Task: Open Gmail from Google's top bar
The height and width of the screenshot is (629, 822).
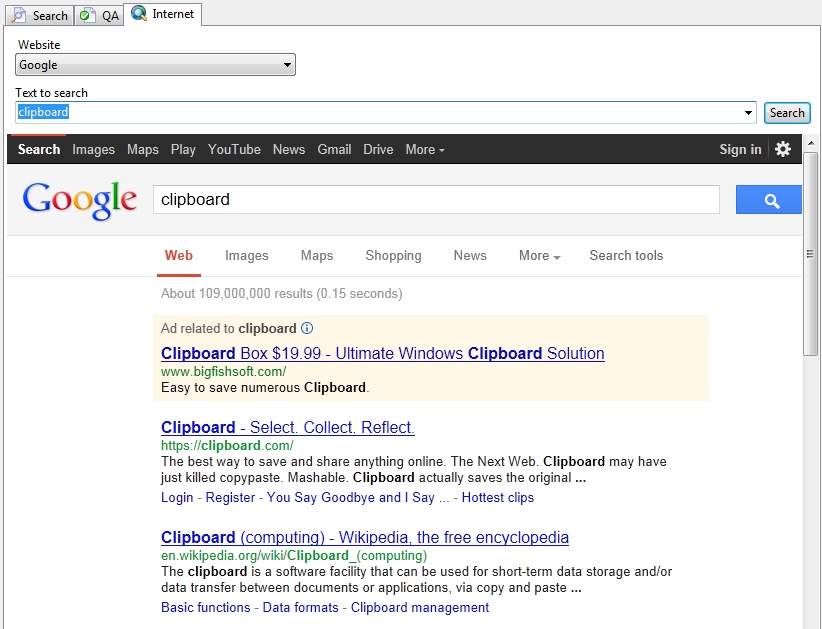Action: 334,149
